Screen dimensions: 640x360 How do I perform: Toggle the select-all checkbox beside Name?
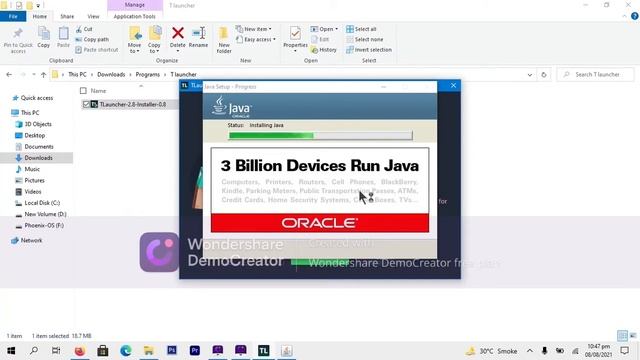click(83, 91)
